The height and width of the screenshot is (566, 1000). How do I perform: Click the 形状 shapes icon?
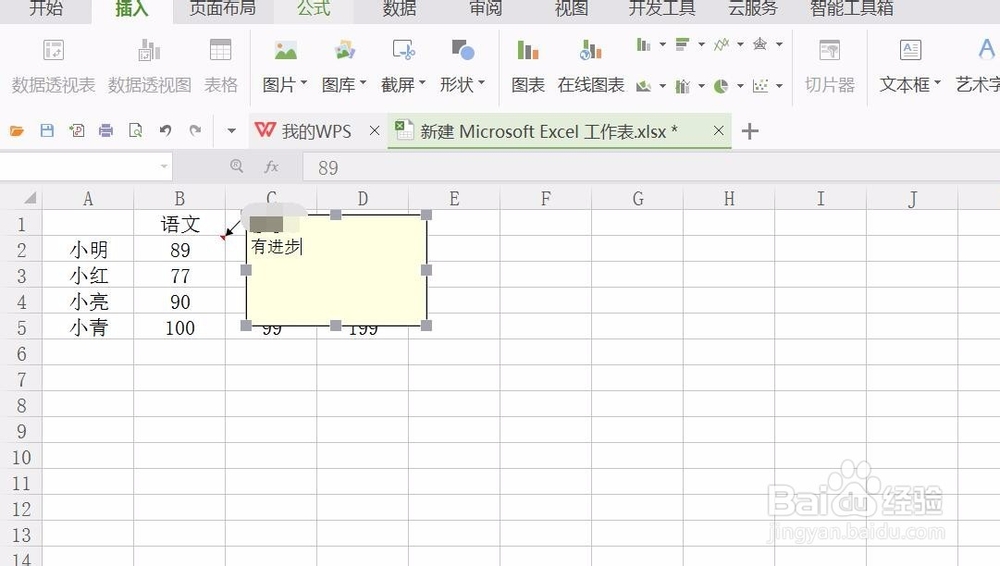pyautogui.click(x=462, y=51)
